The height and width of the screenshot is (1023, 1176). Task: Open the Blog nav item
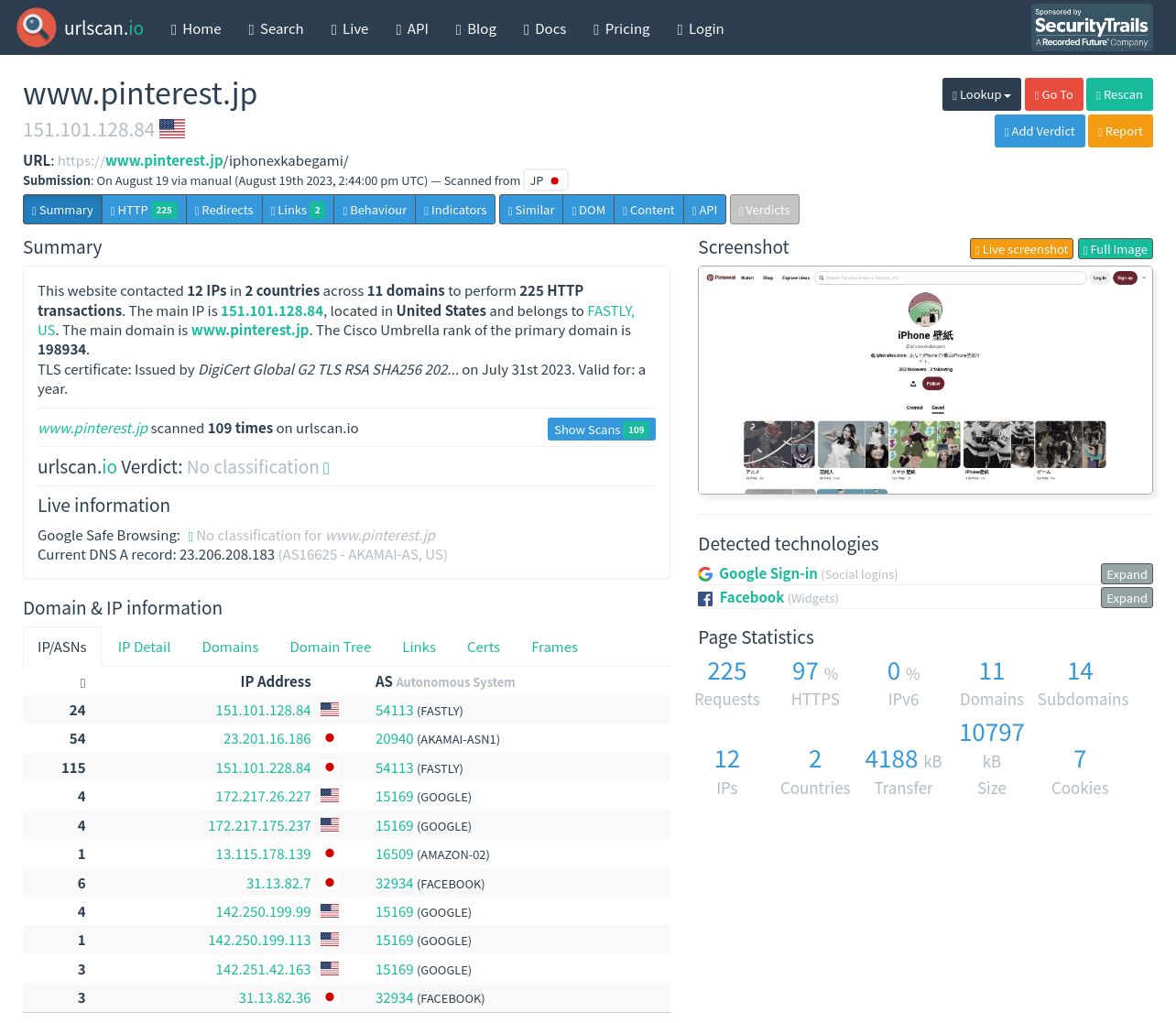coord(476,28)
